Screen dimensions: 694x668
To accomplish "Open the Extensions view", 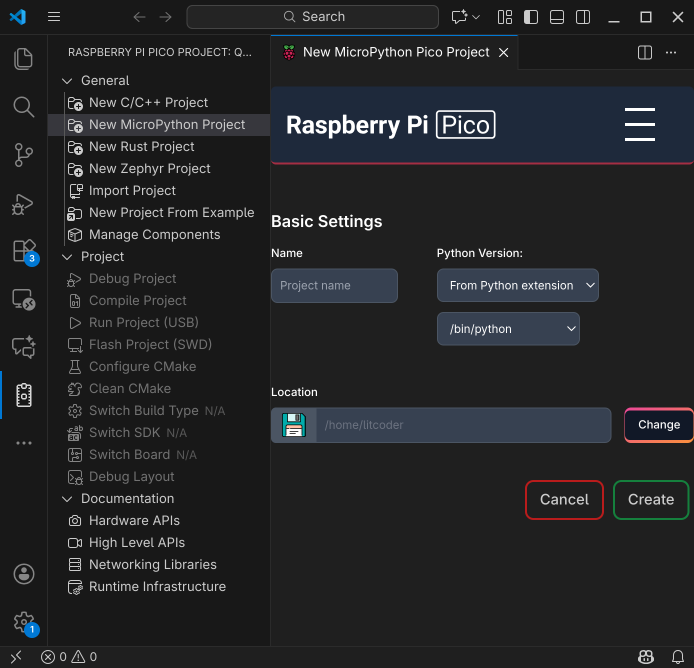I will [24, 251].
